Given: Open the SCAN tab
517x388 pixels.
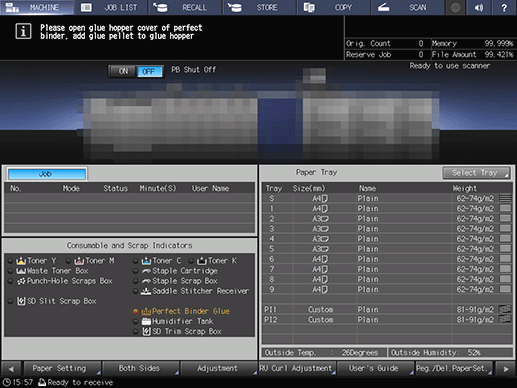Looking at the screenshot, I should [408, 7].
